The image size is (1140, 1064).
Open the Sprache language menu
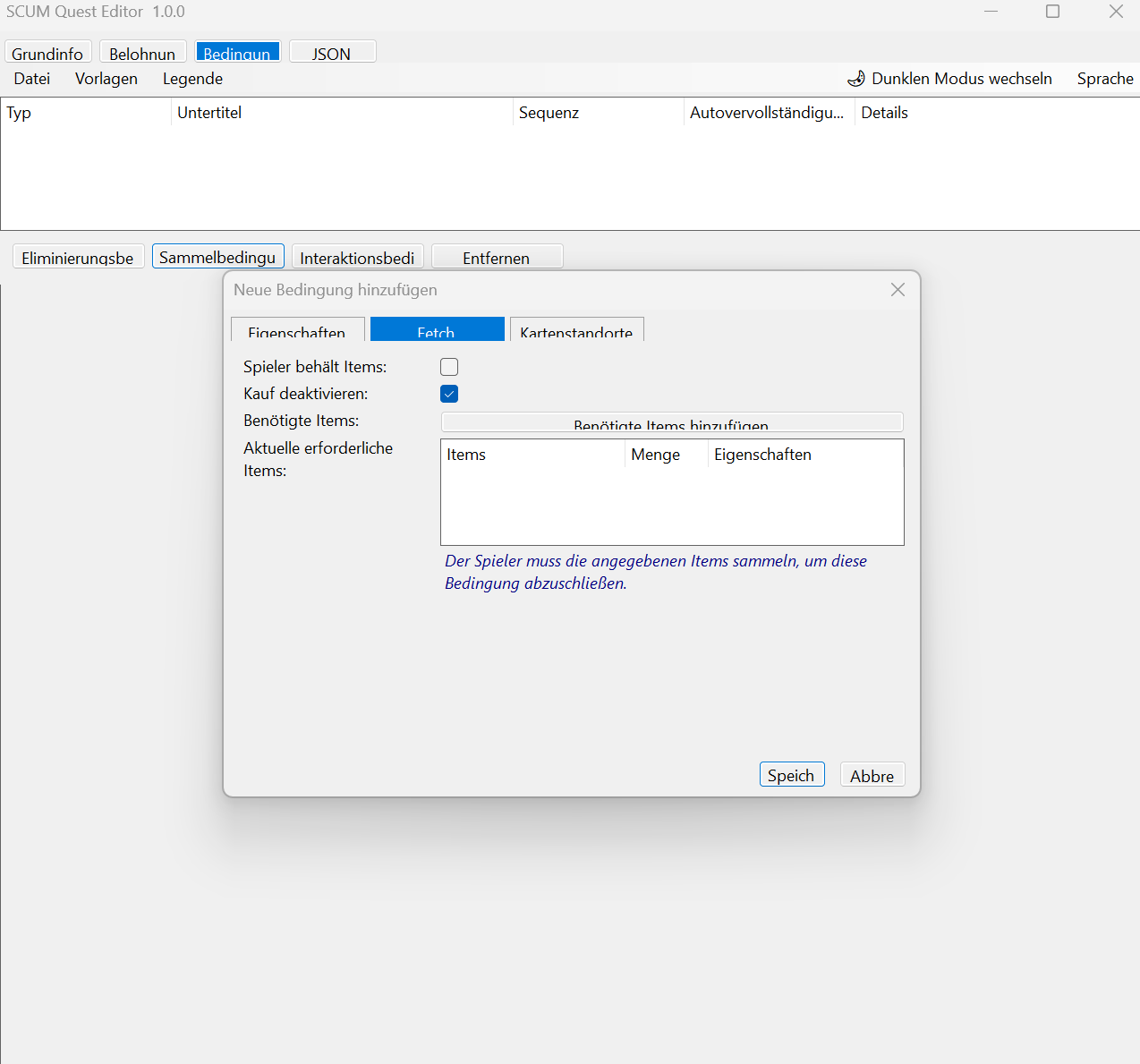coord(1104,79)
